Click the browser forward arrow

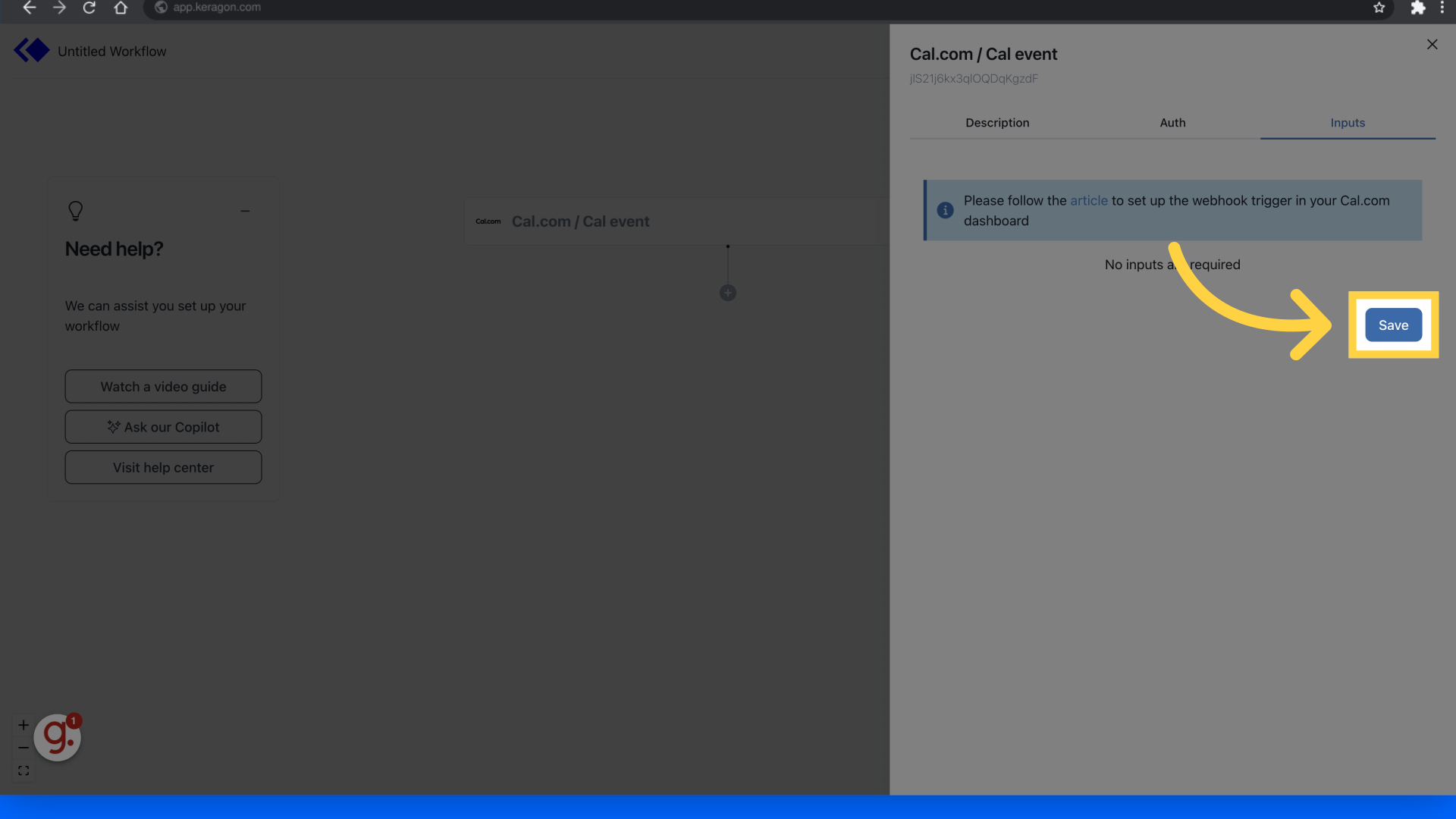tap(59, 8)
